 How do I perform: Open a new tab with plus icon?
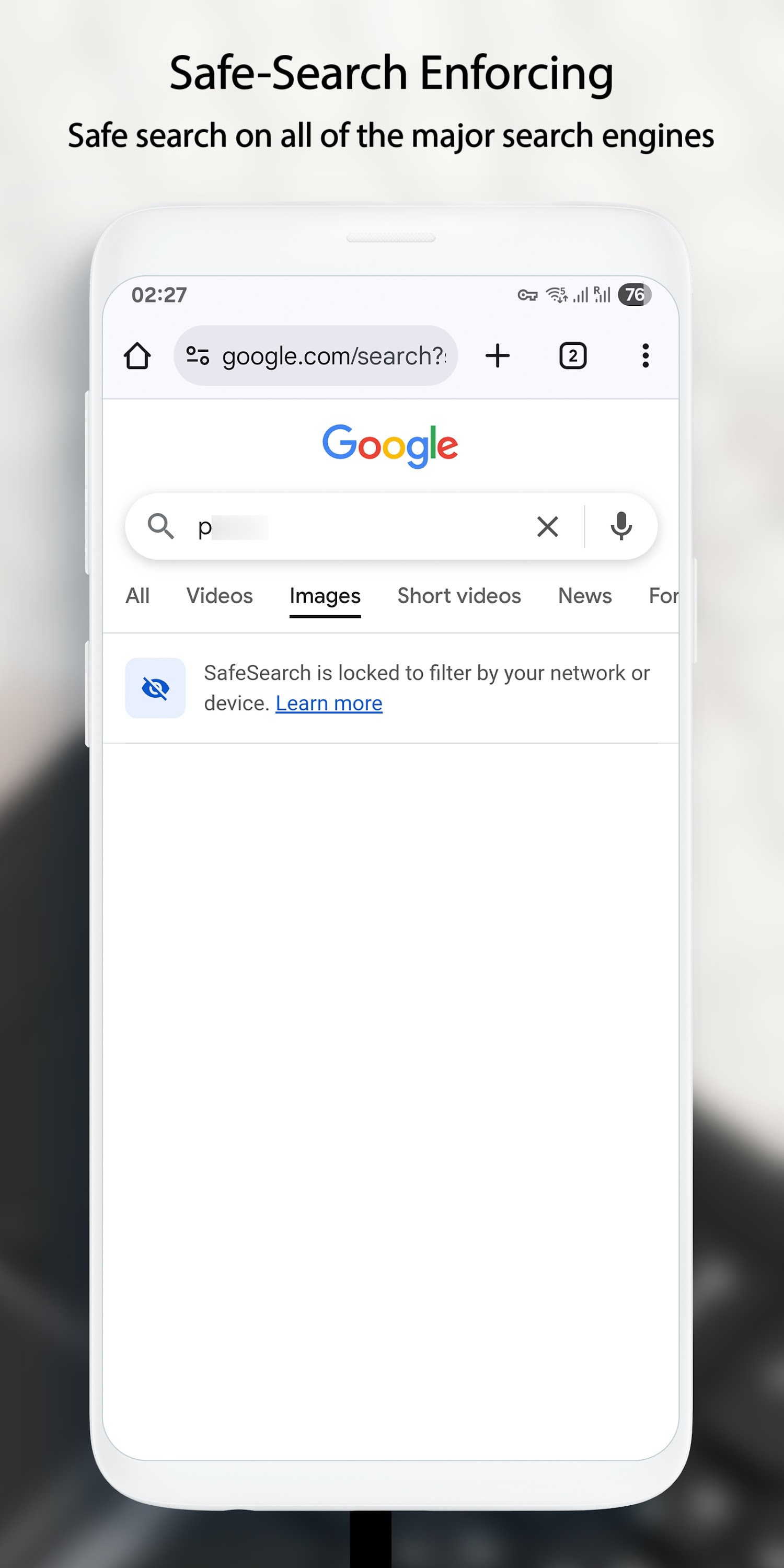497,355
